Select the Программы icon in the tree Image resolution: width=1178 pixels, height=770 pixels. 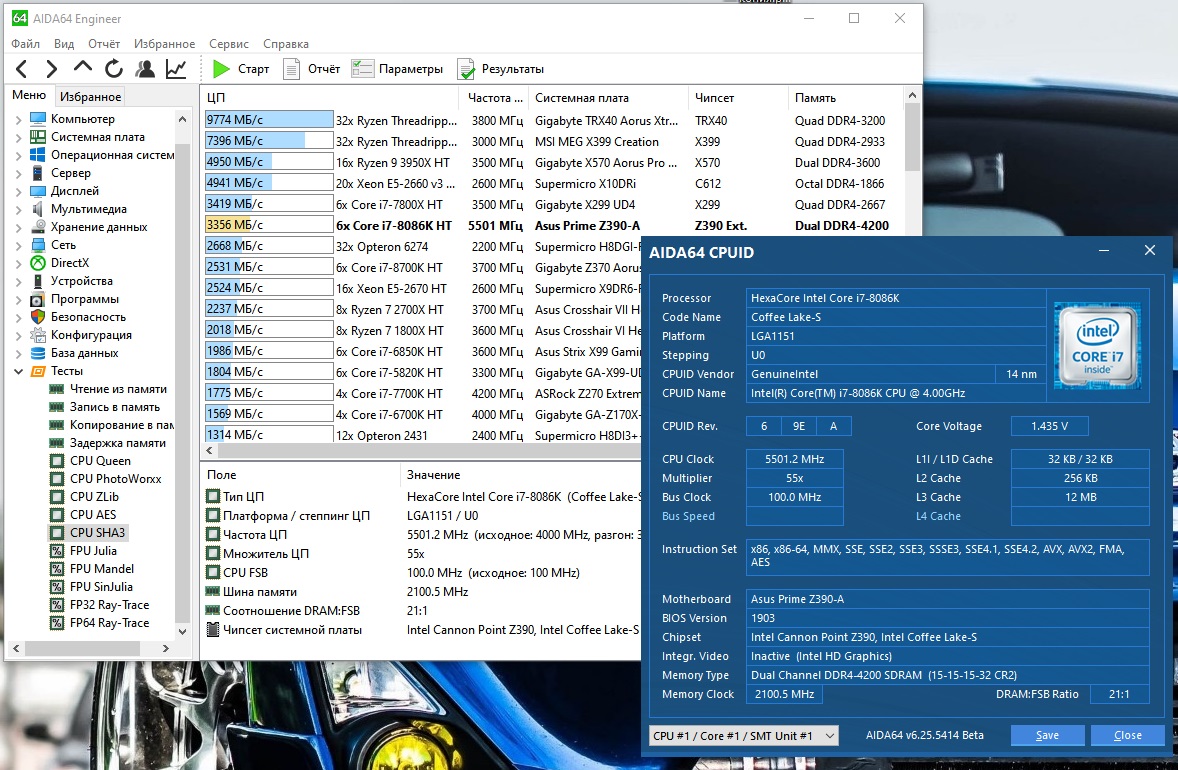point(38,299)
